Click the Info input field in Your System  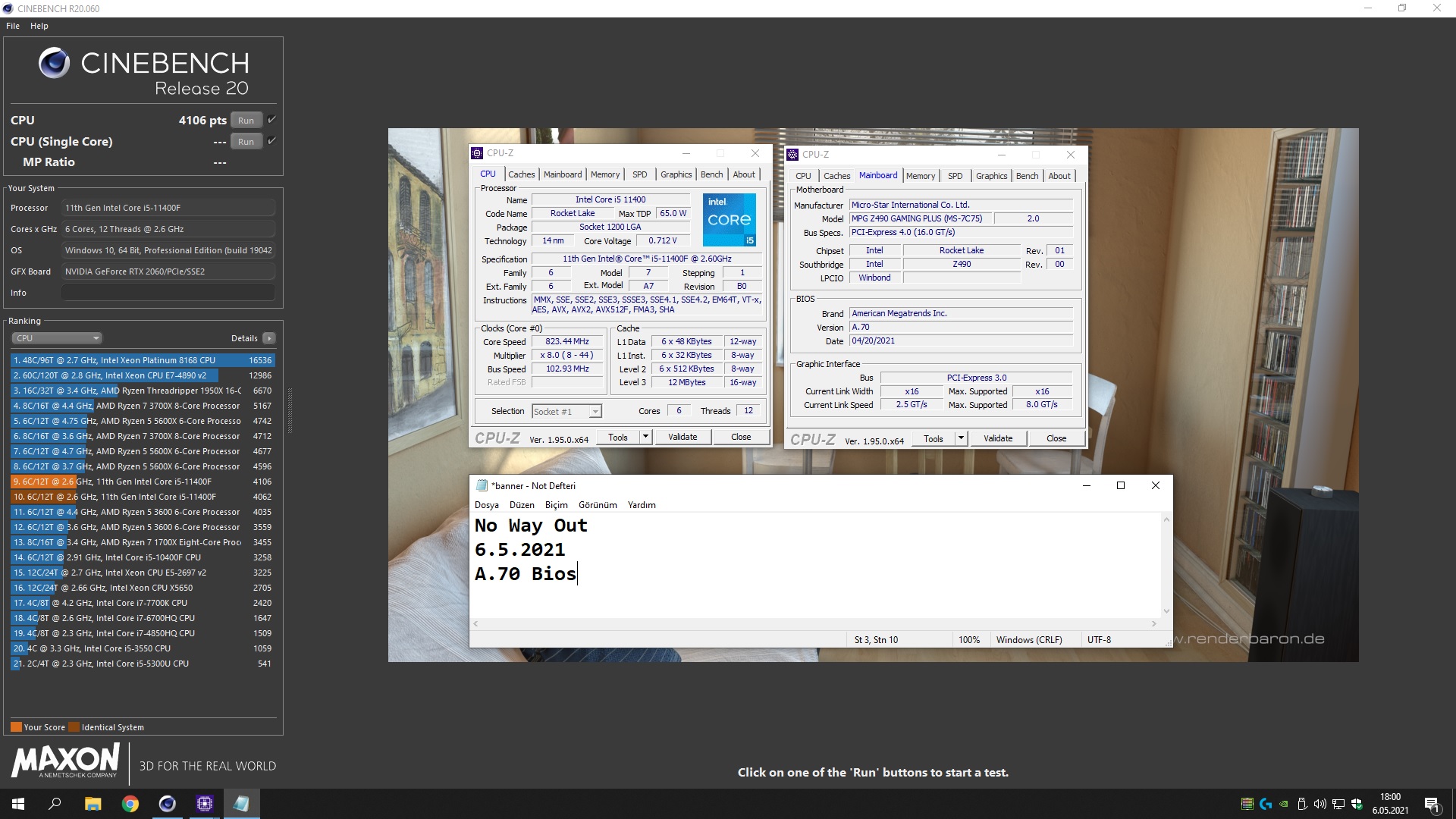click(168, 293)
